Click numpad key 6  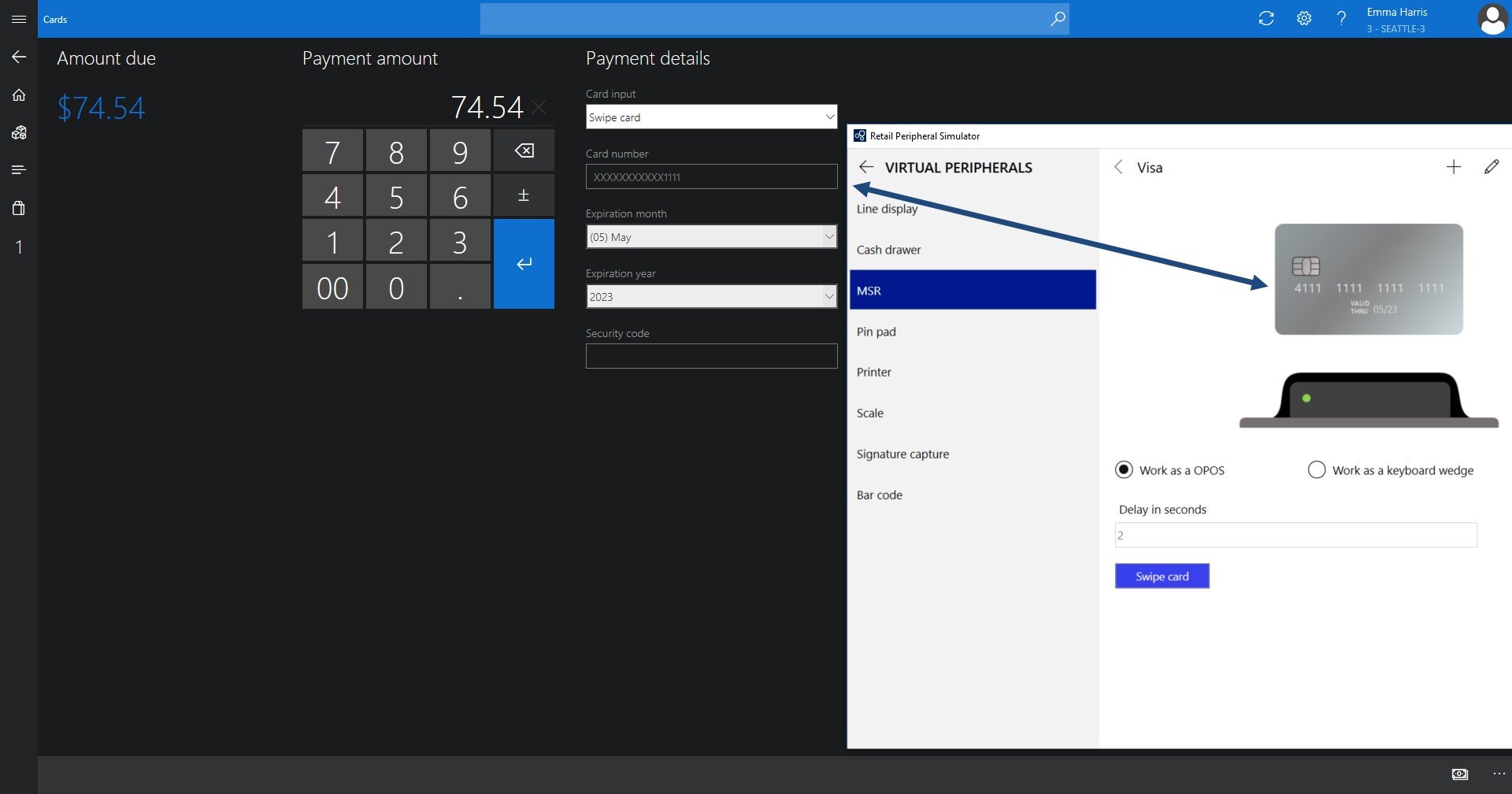[x=460, y=195]
